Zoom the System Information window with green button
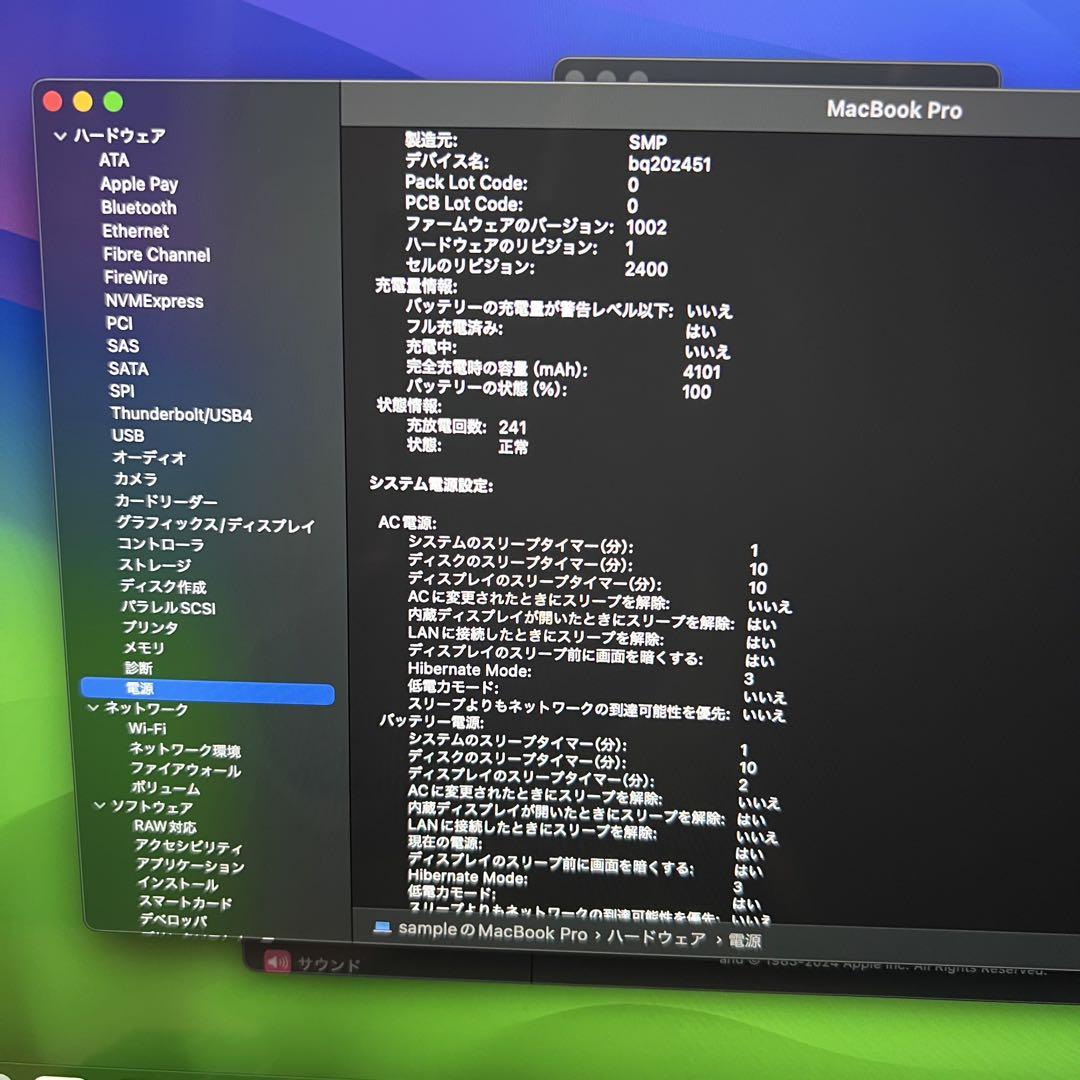 [113, 102]
